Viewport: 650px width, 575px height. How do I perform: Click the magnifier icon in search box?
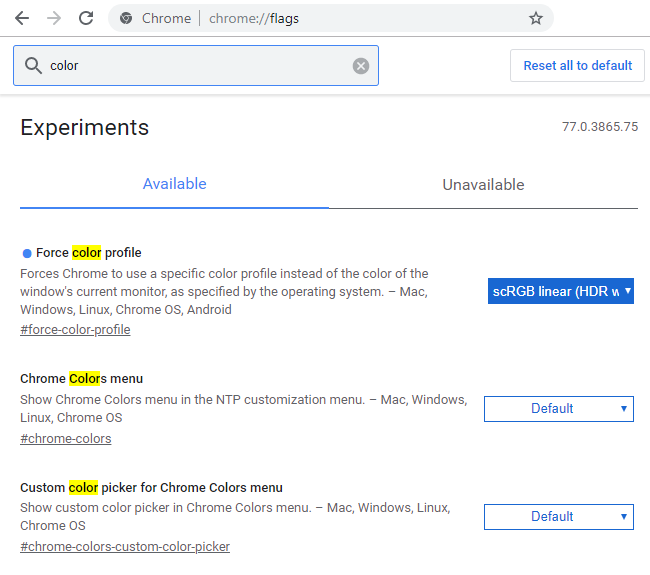pos(33,66)
